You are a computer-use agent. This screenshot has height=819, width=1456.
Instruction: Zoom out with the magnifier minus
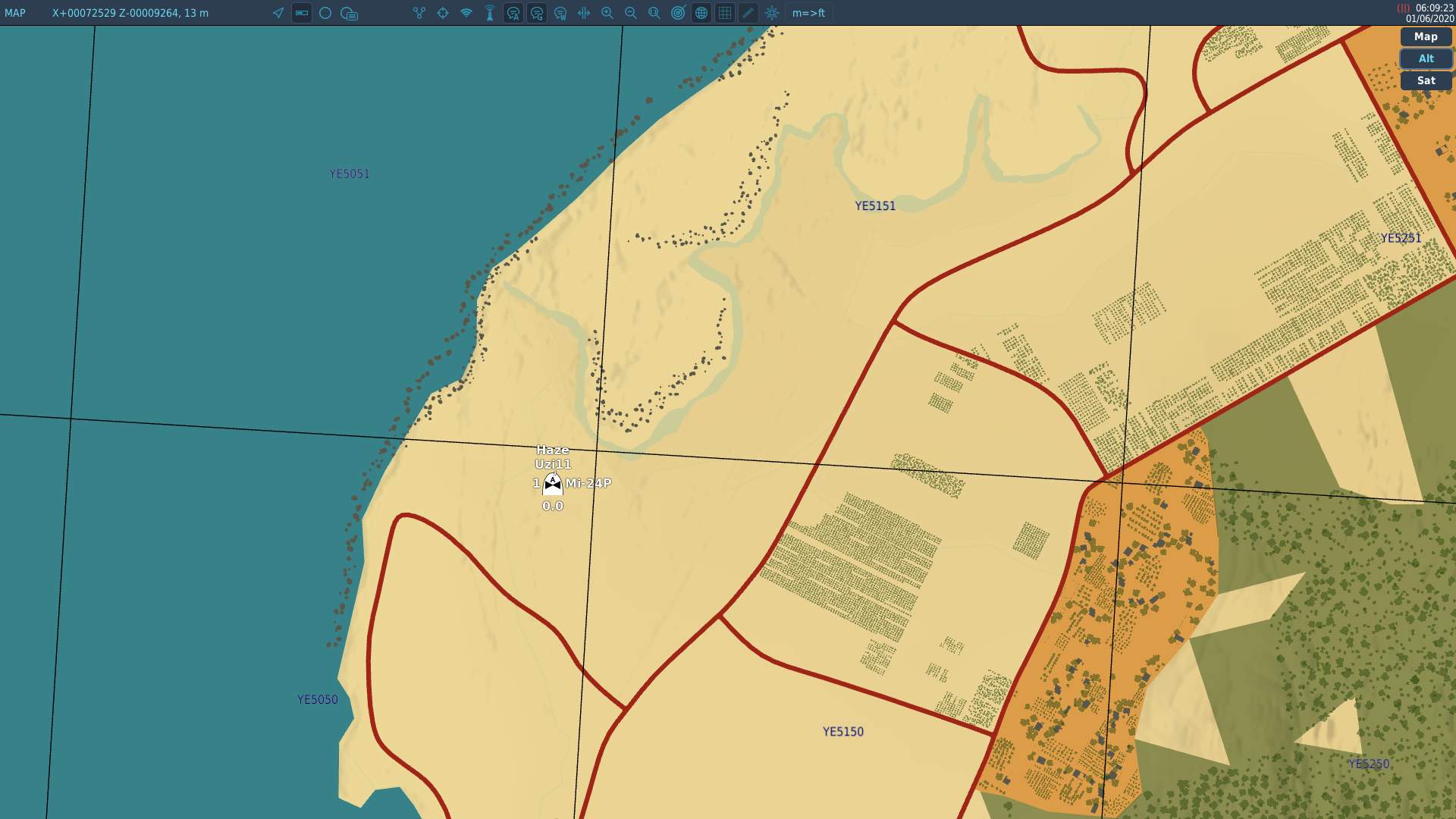pos(631,13)
